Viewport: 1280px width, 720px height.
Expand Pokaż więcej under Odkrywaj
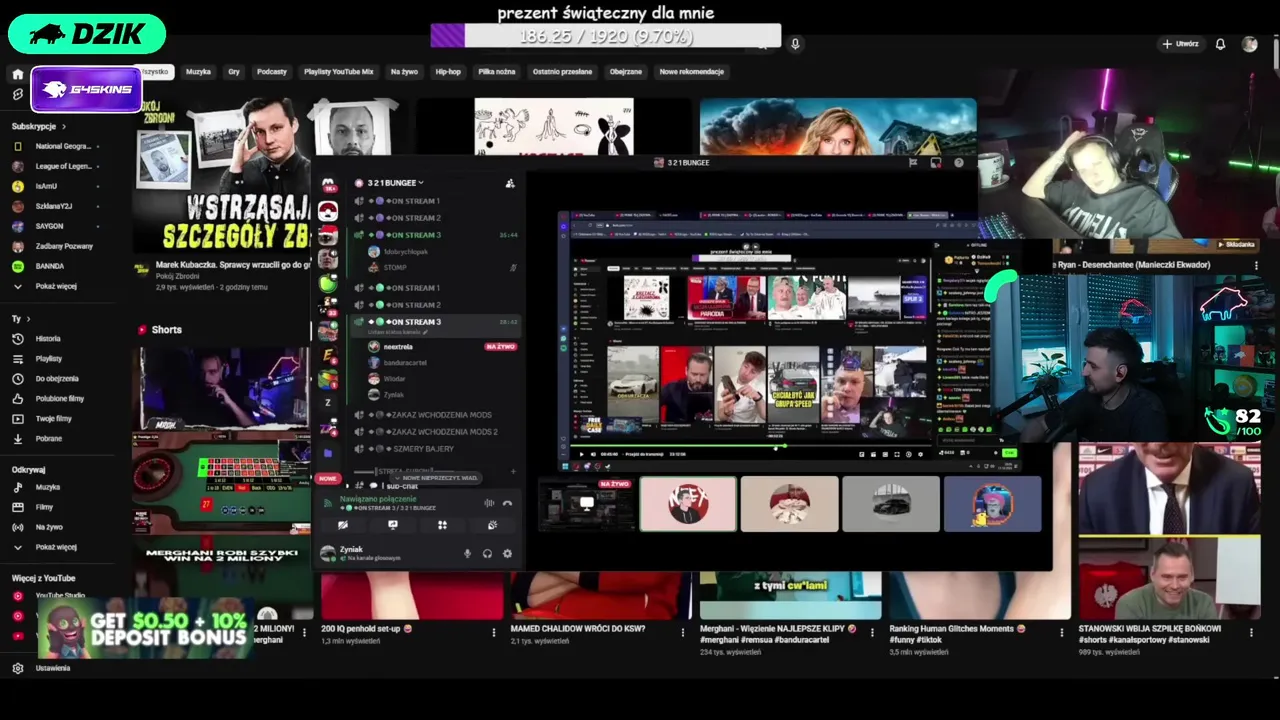pos(46,547)
